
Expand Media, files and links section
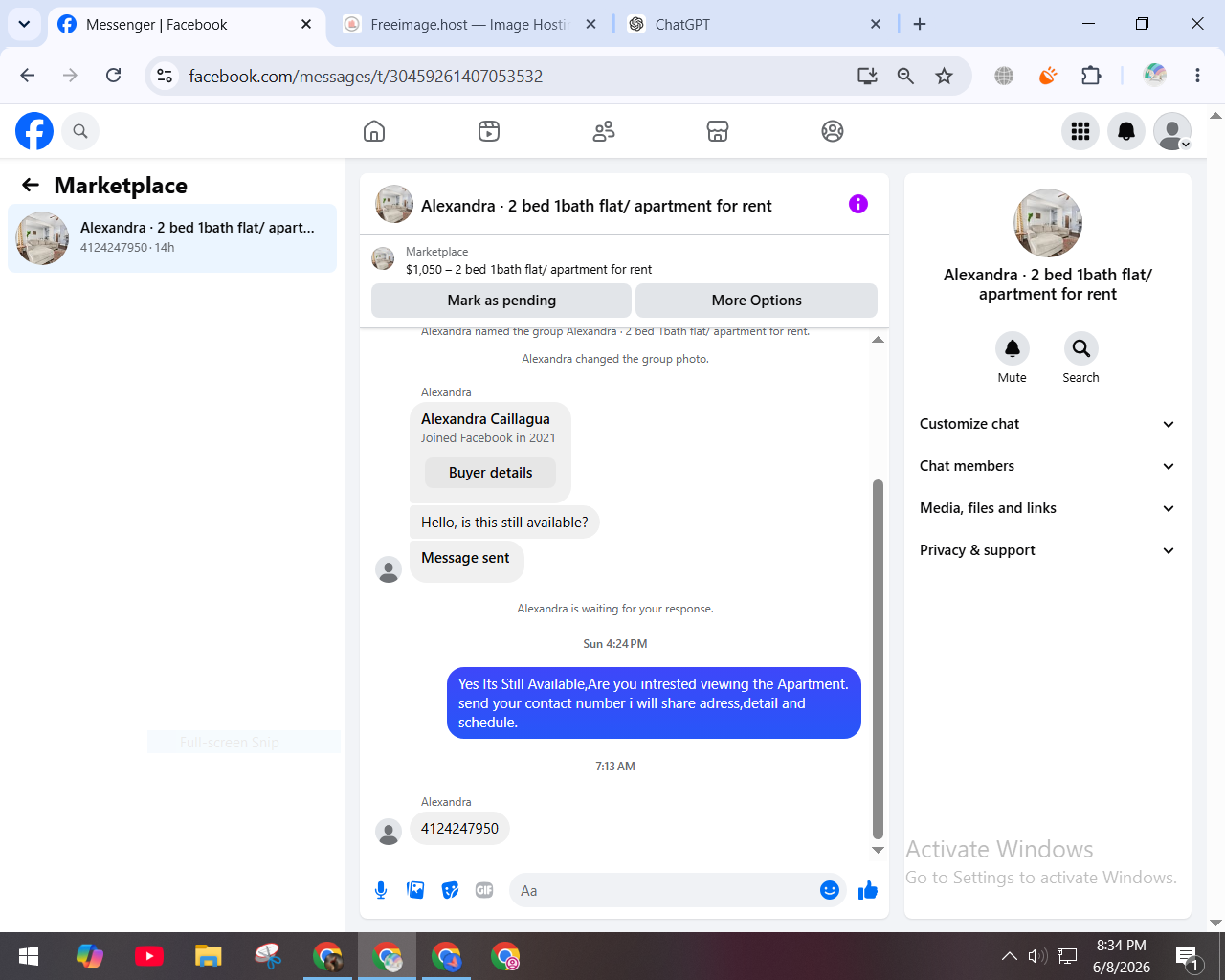pos(1047,508)
